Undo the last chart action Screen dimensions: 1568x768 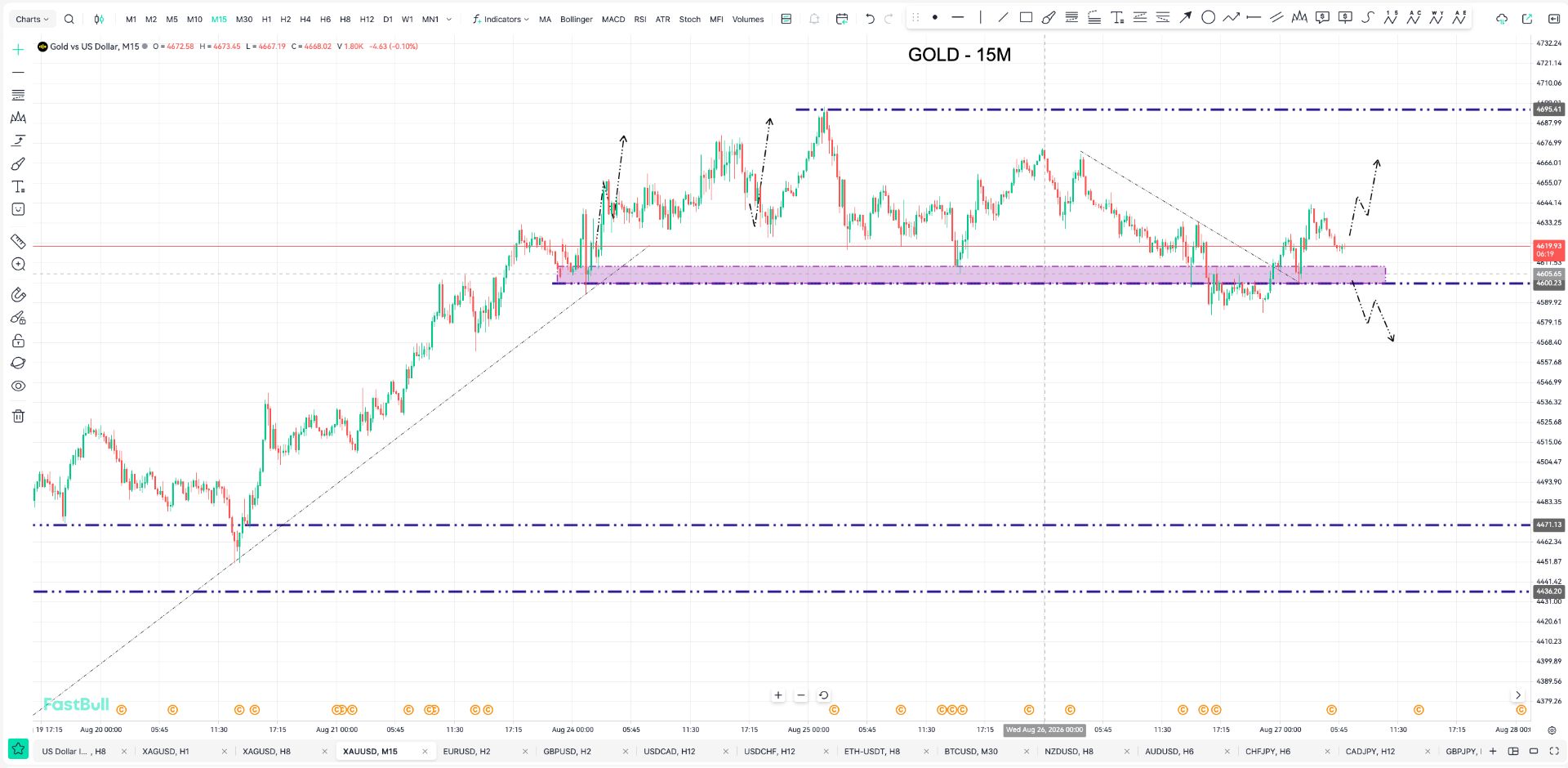(870, 19)
